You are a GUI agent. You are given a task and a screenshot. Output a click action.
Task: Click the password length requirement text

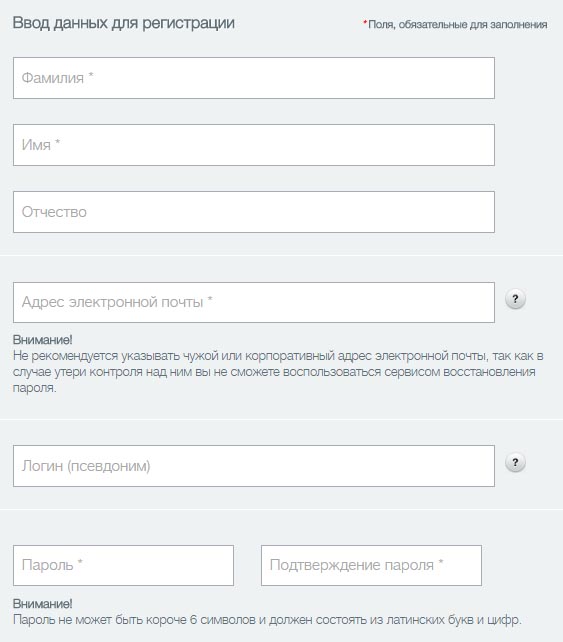click(x=267, y=620)
